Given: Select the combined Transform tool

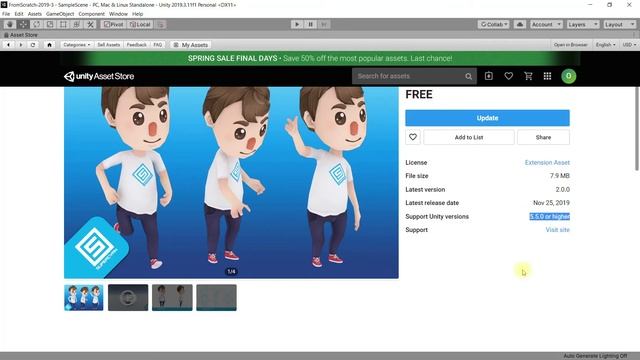Looking at the screenshot, I should (x=77, y=24).
